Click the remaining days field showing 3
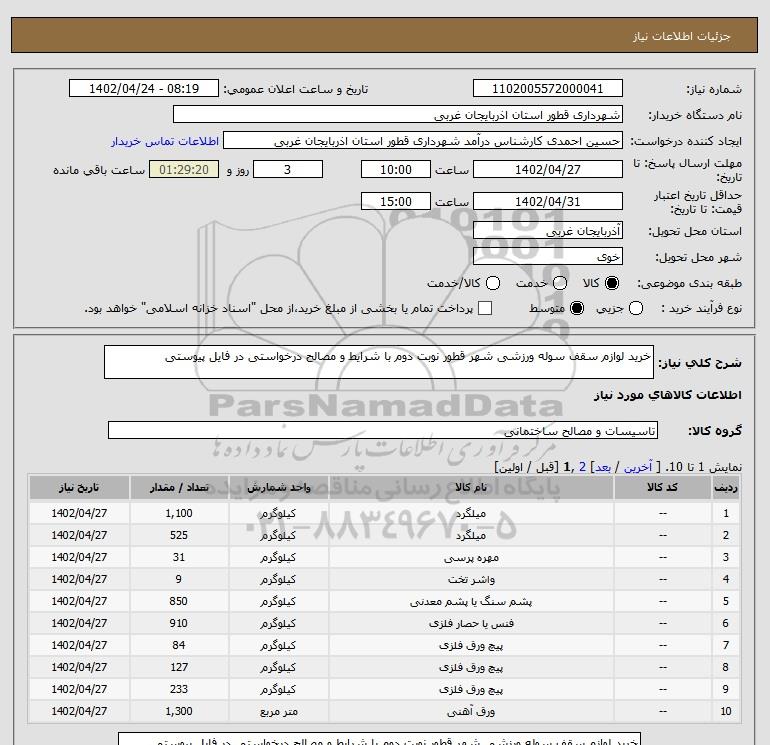770x745 pixels. tap(288, 169)
